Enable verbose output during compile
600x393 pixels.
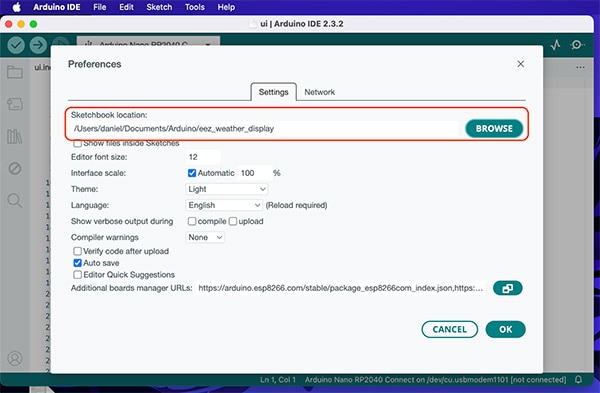192,221
